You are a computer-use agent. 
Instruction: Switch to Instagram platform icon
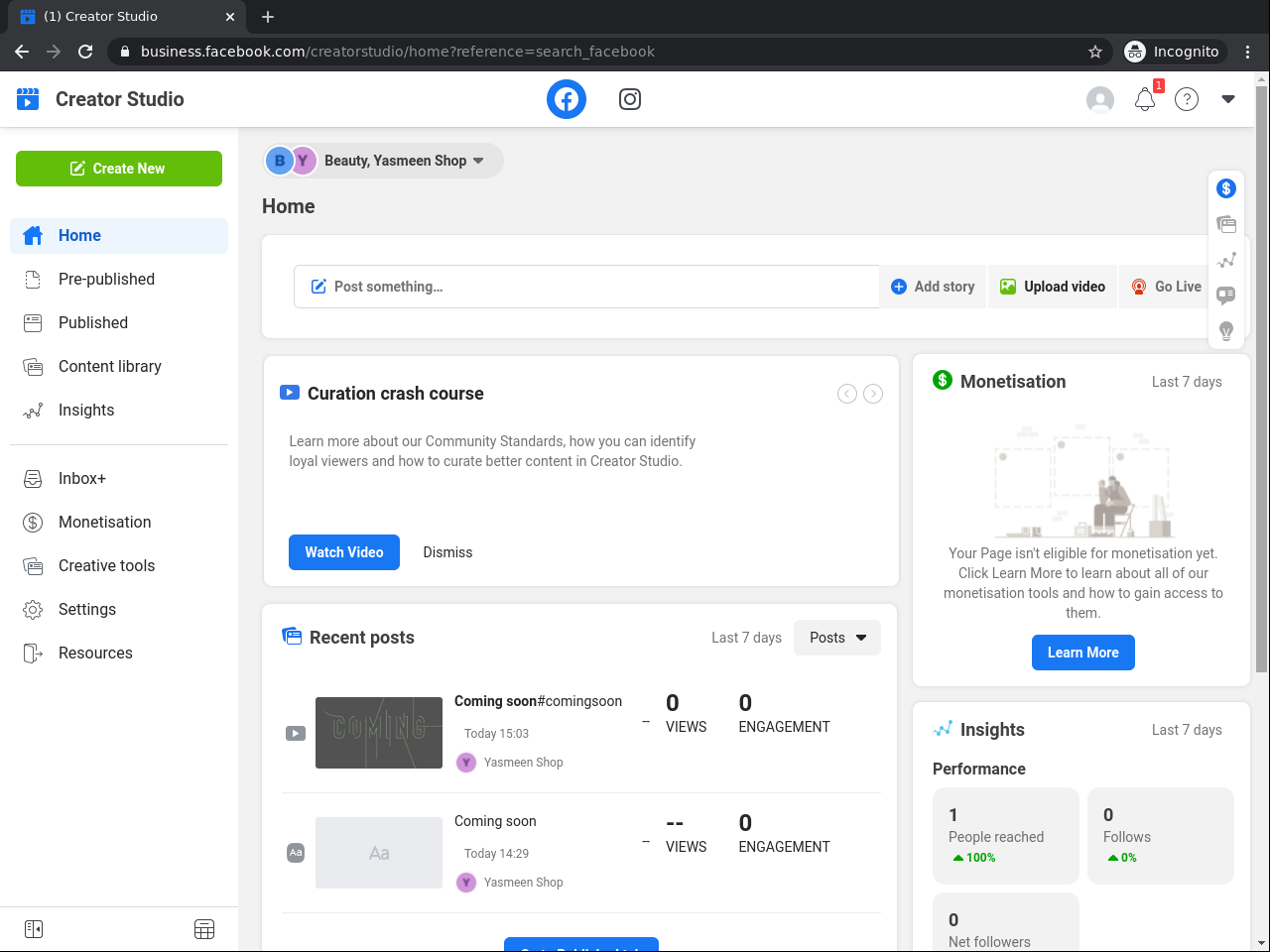(630, 99)
